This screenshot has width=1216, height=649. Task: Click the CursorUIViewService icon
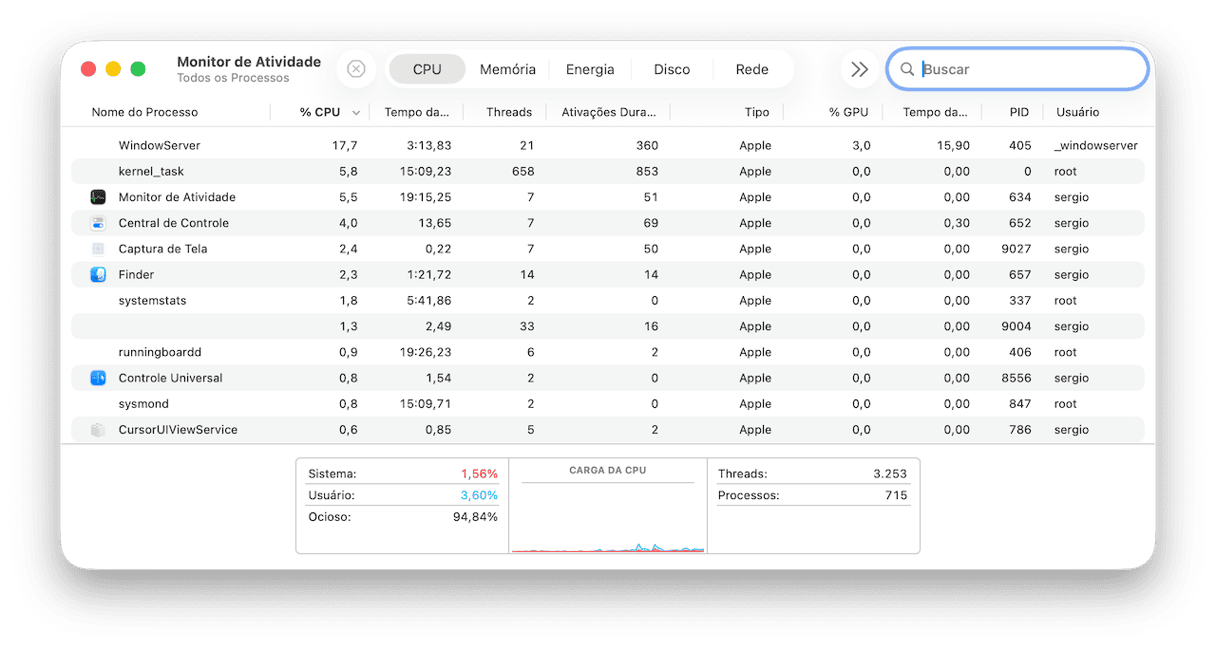tap(98, 430)
